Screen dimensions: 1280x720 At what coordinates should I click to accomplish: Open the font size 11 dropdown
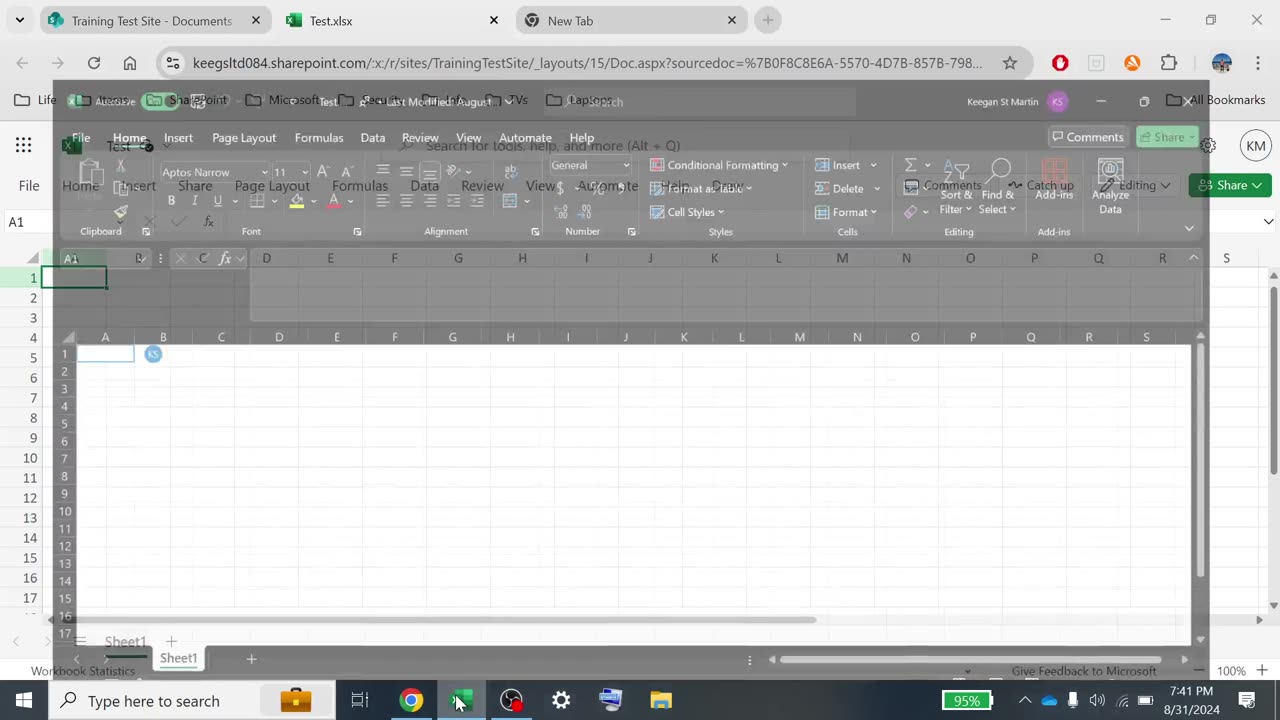pyautogui.click(x=305, y=172)
